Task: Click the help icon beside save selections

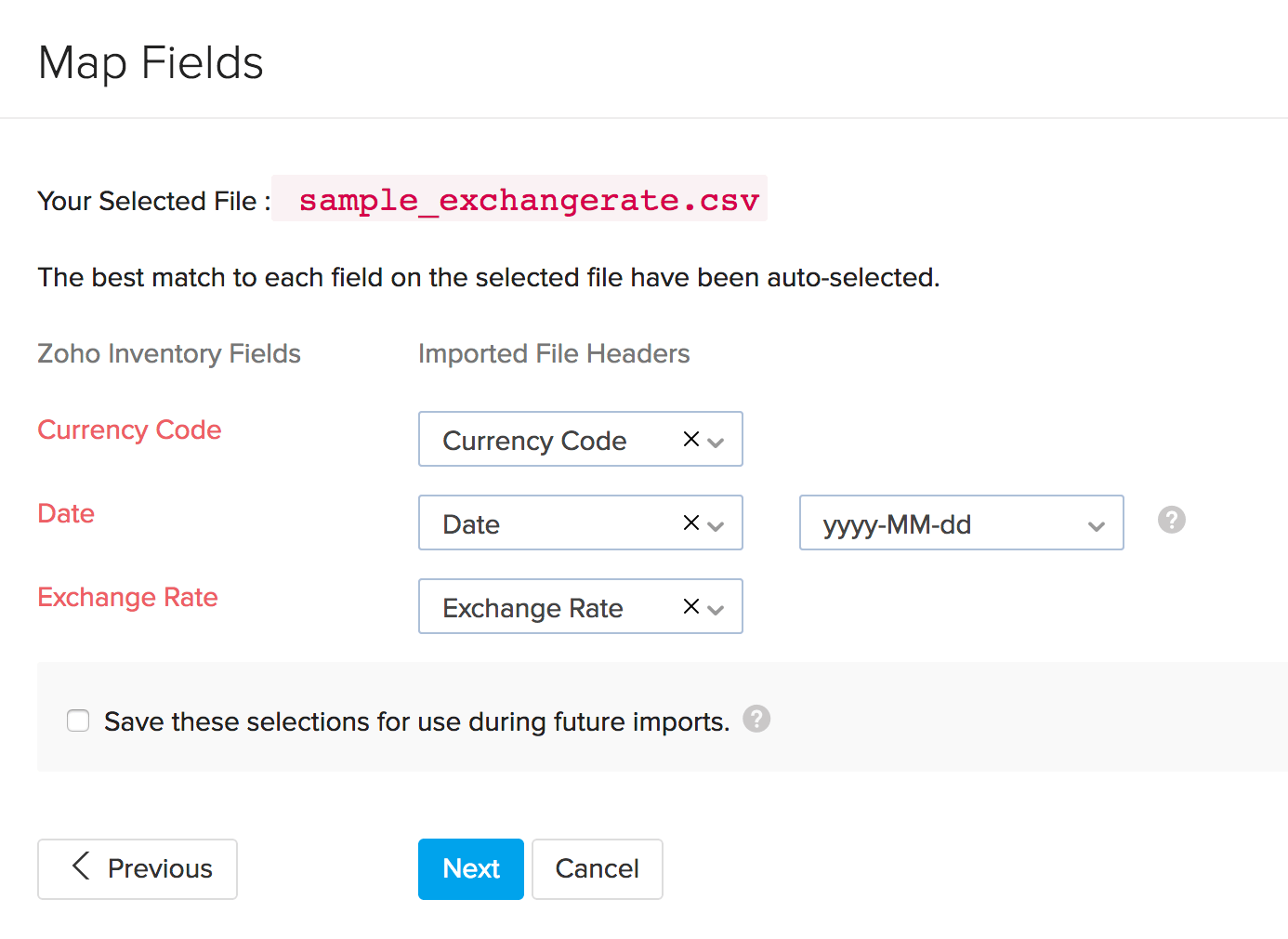Action: [756, 719]
